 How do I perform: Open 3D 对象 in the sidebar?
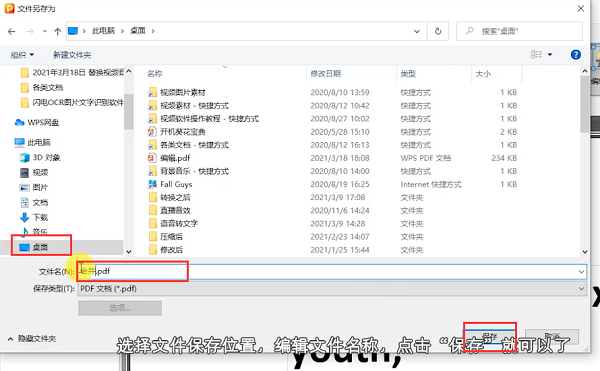coord(40,157)
